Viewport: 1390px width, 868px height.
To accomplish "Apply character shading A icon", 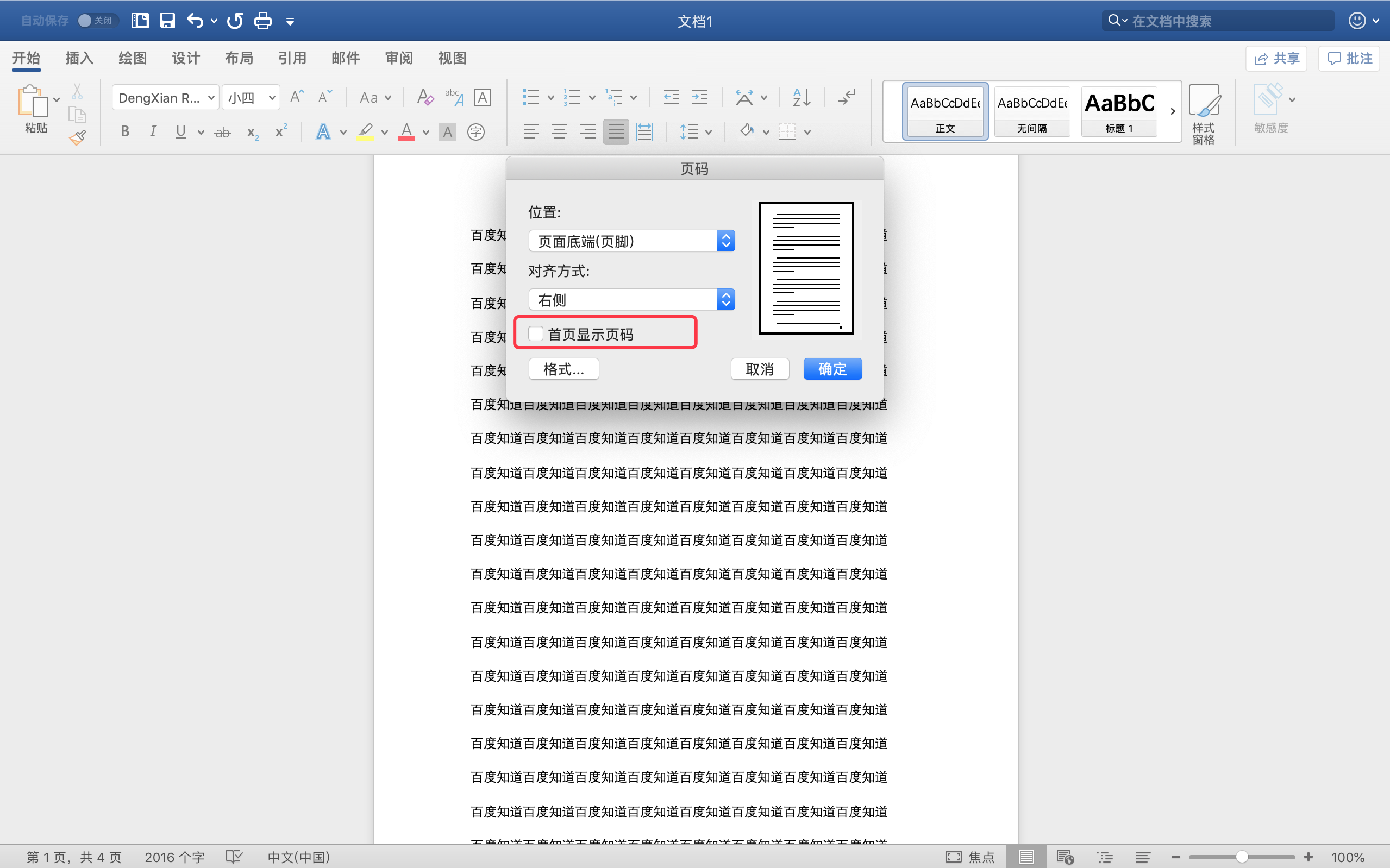I will point(447,132).
